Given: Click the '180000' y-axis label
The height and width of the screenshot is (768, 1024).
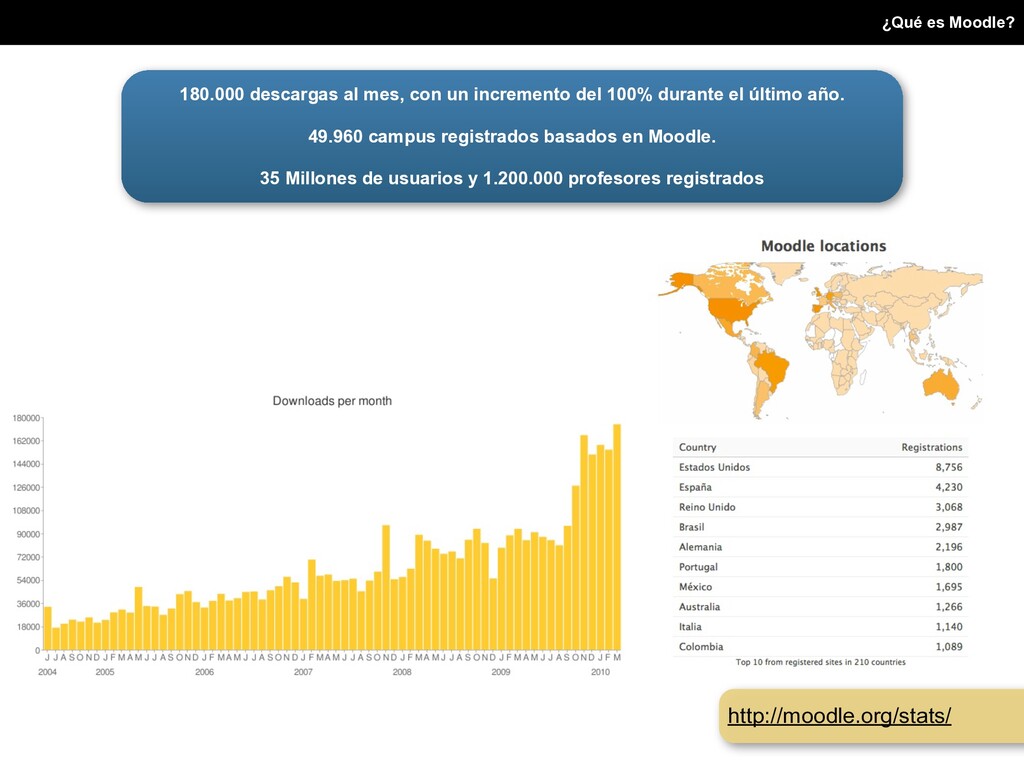Looking at the screenshot, I should tap(26, 418).
